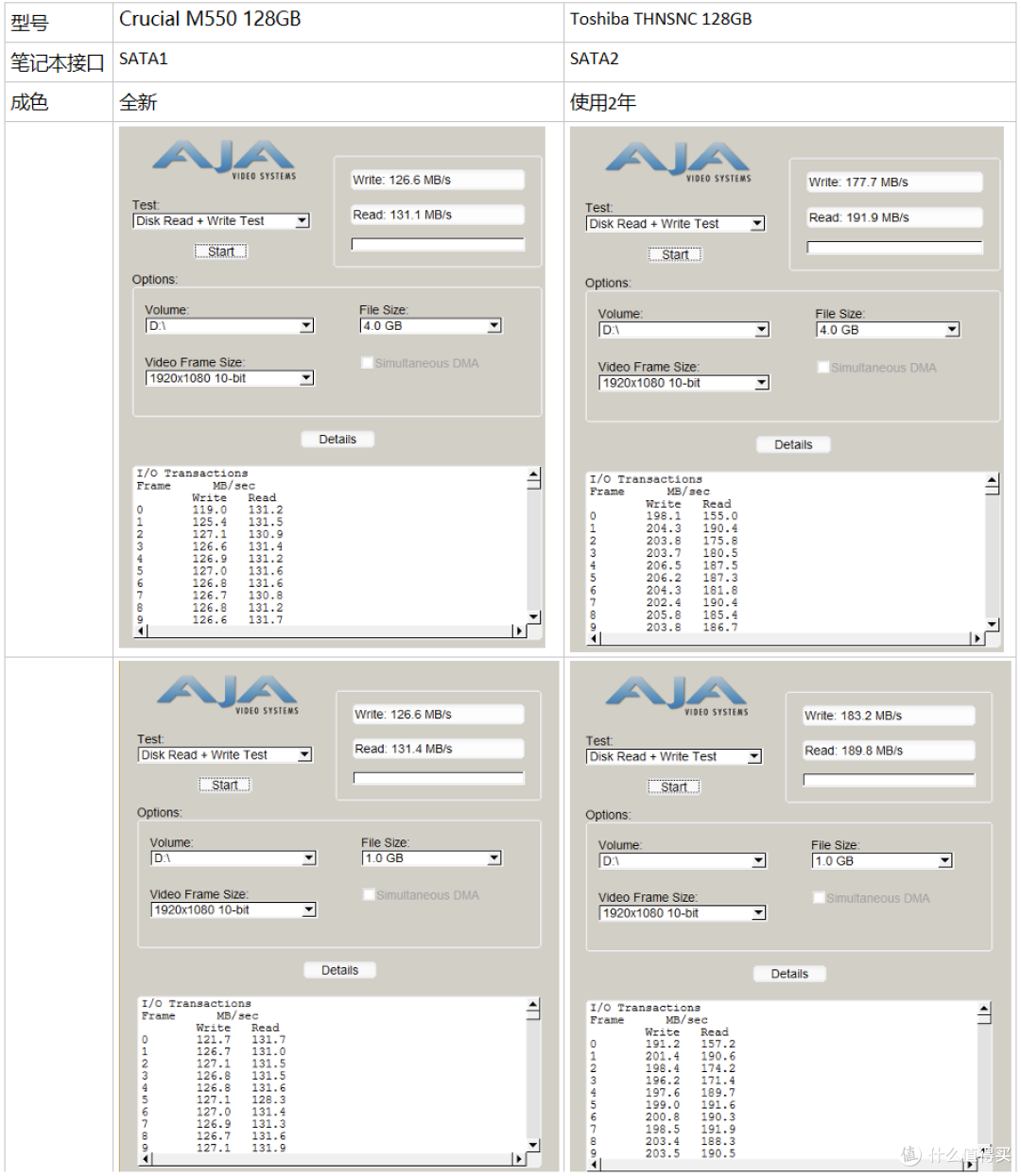The height and width of the screenshot is (1176, 1021).
Task: Click the 使用2年 table cell
Action: pyautogui.click(x=790, y=102)
